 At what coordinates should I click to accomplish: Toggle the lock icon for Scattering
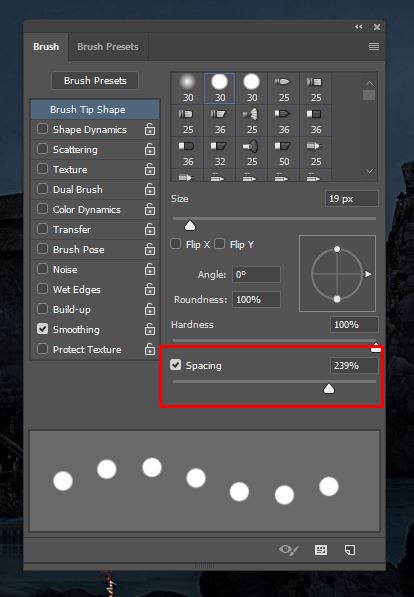coord(150,149)
